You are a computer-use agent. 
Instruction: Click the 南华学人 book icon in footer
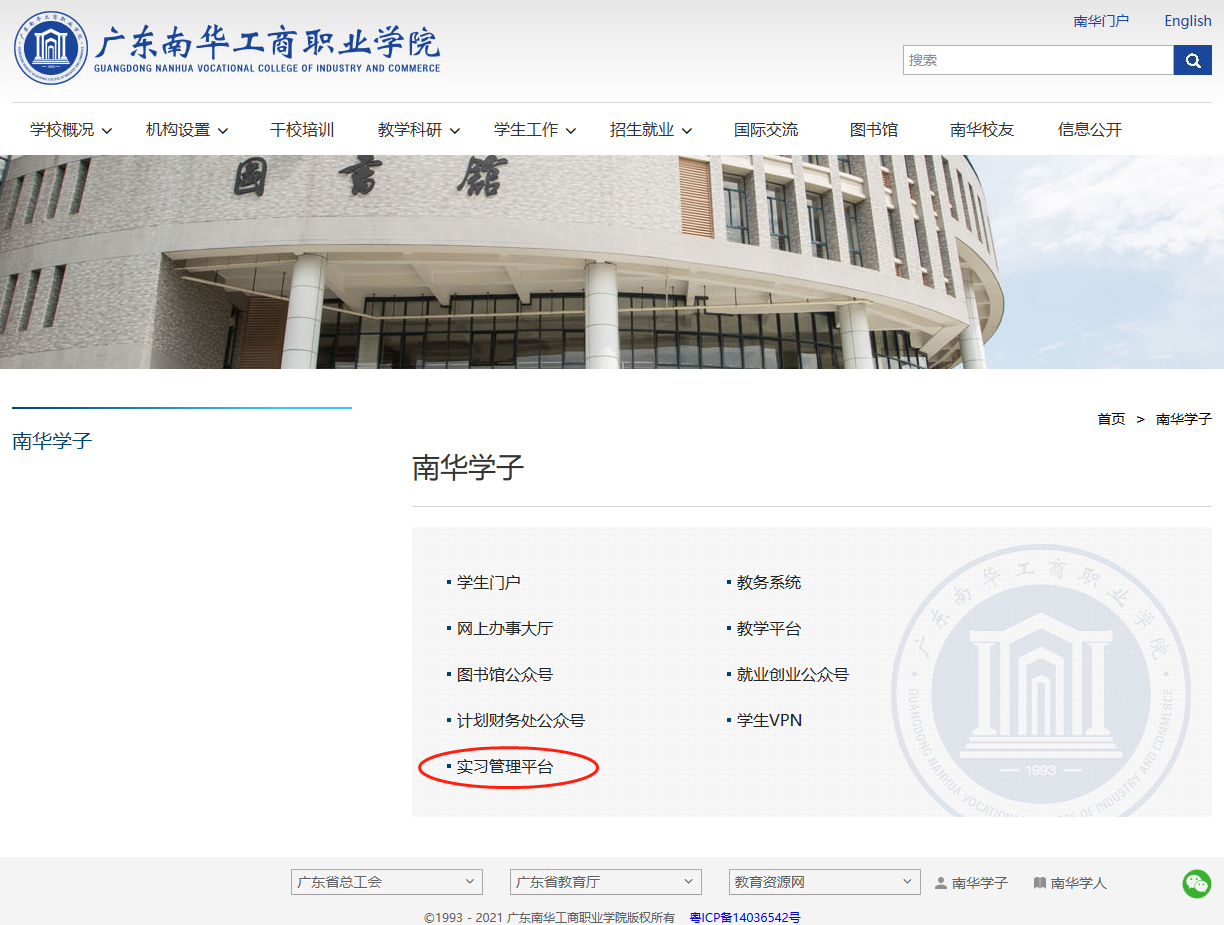[1039, 883]
